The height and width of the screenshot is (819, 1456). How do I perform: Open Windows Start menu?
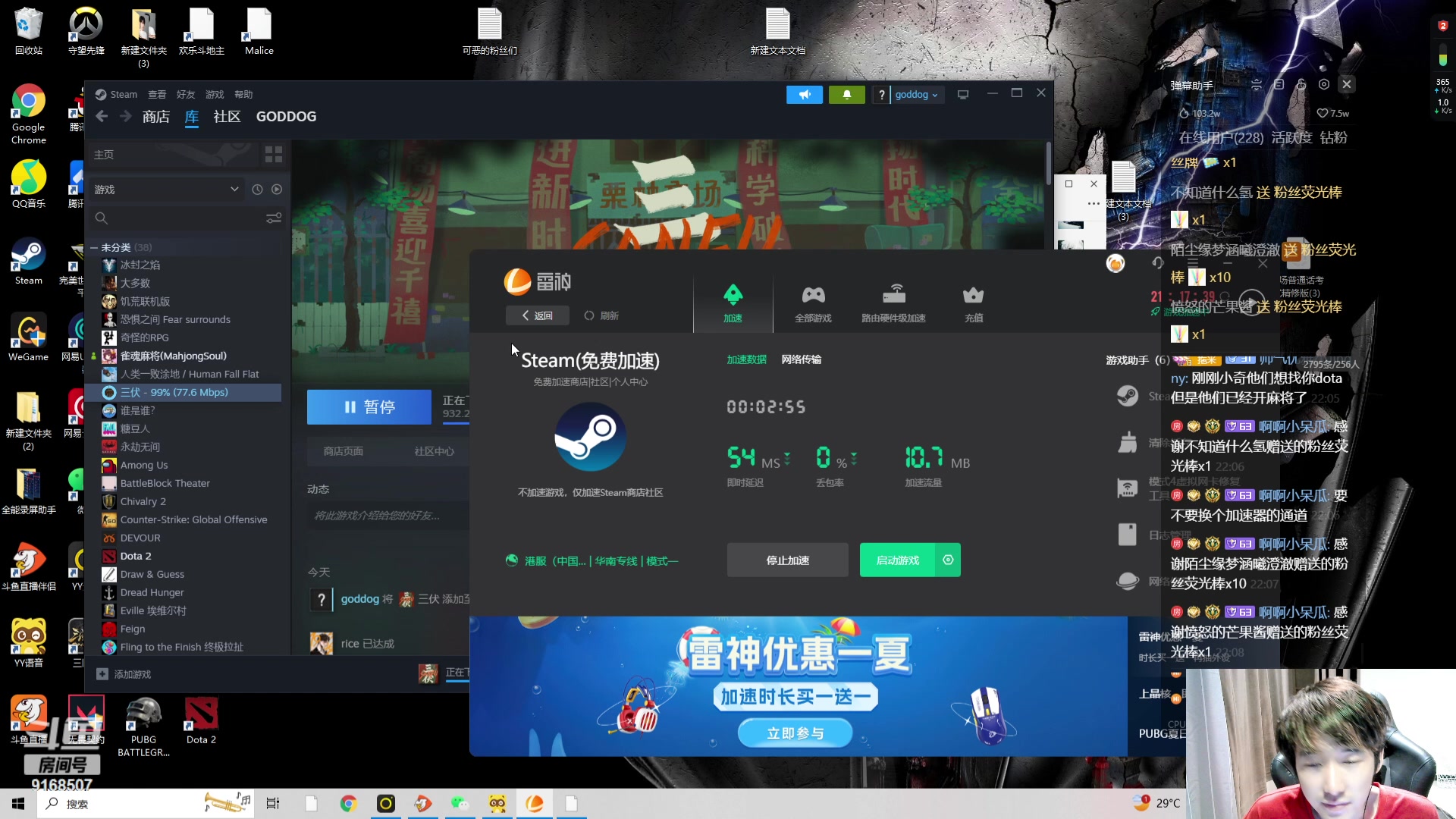pos(18,804)
